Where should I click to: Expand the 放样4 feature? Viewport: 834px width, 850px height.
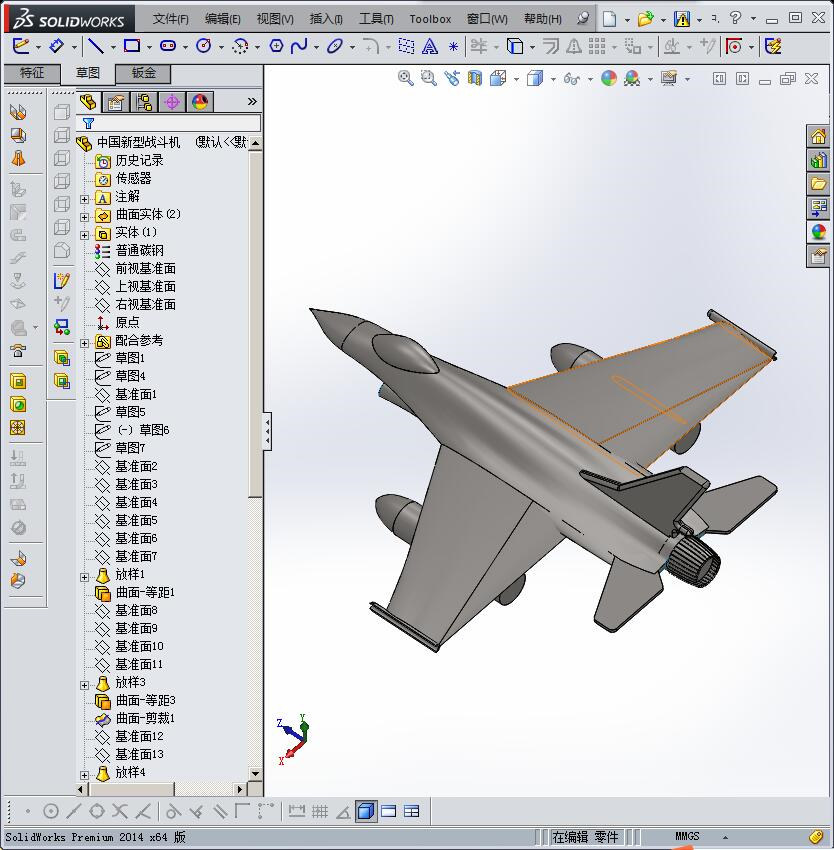(85, 775)
